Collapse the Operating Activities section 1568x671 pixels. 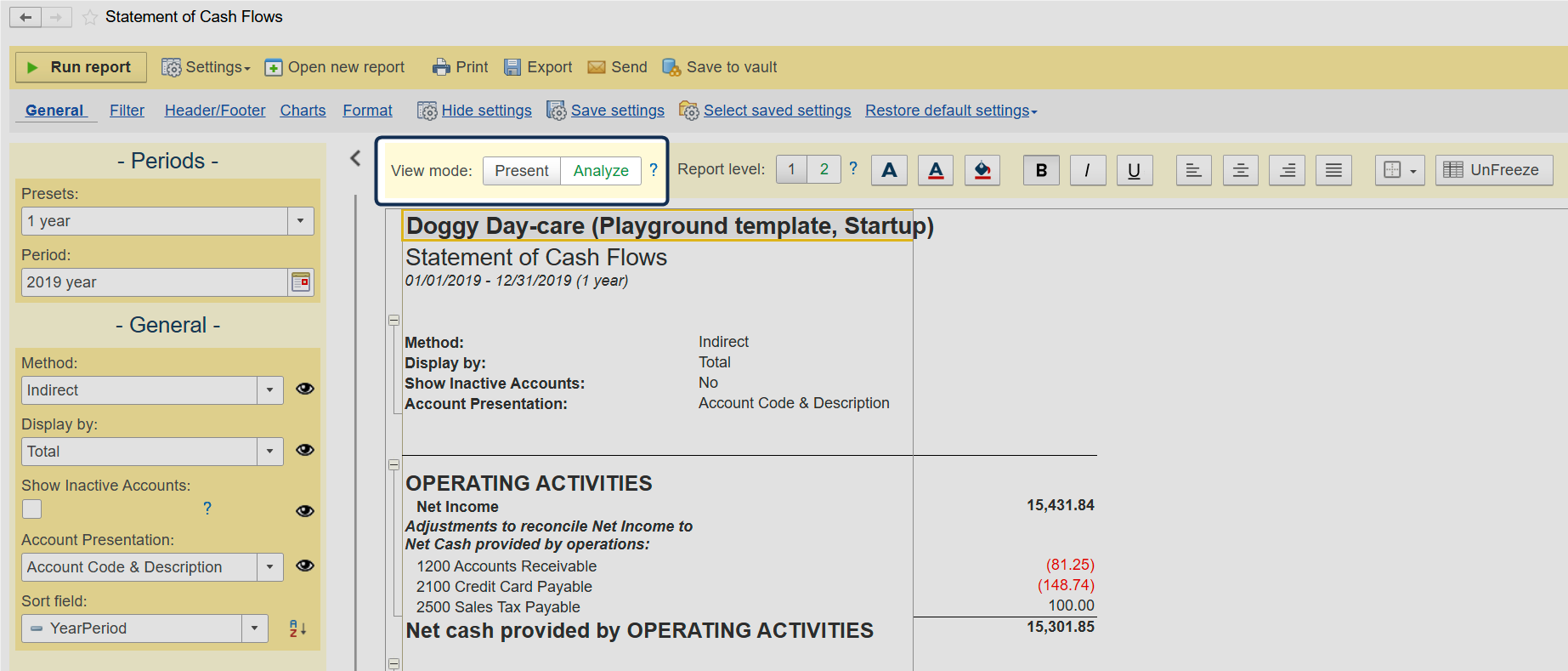coord(393,465)
